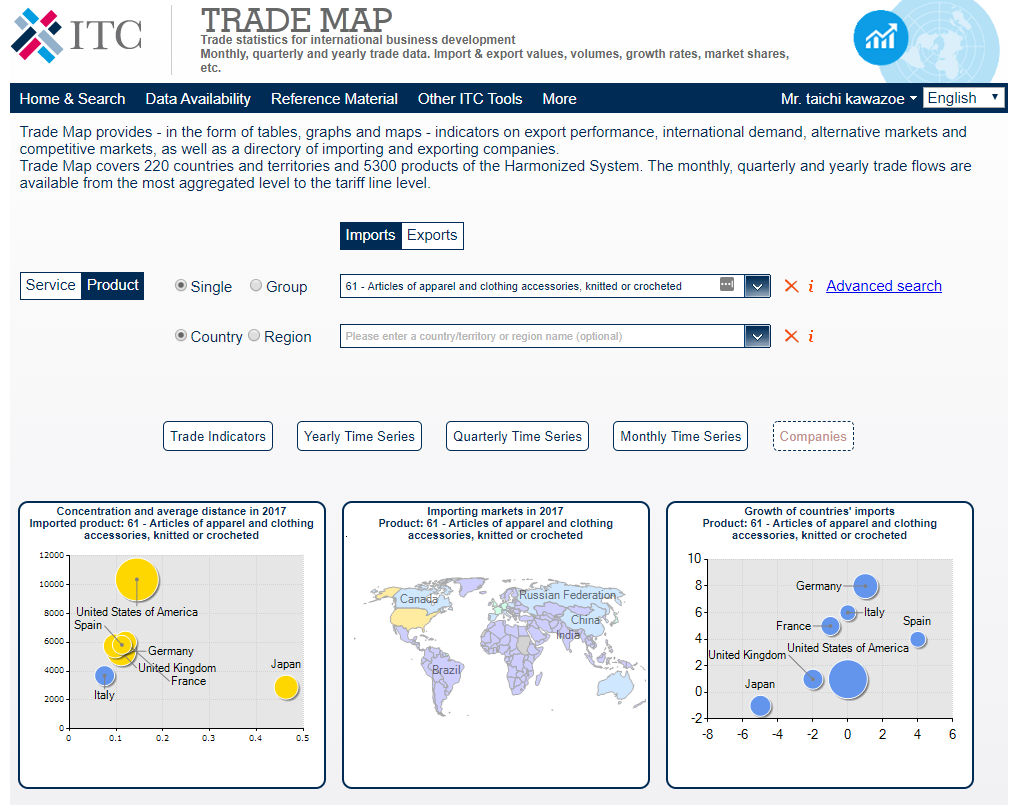Open Mr. taichi kawazoe user menu
The image size is (1013, 805).
848,99
